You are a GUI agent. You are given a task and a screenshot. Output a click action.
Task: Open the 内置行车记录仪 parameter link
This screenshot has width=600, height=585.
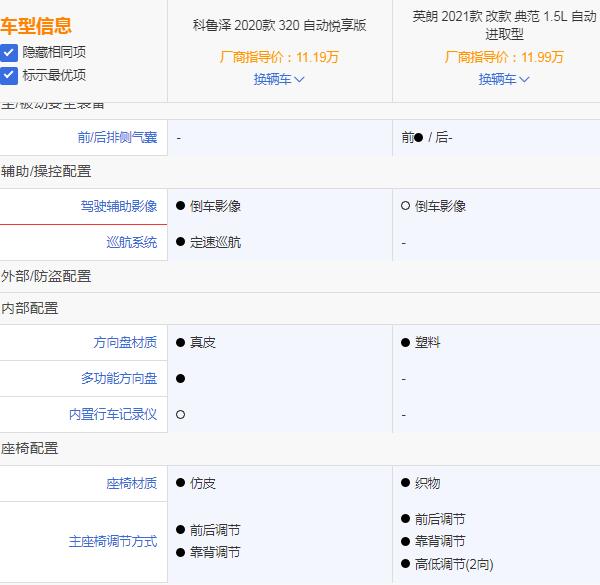click(113, 414)
